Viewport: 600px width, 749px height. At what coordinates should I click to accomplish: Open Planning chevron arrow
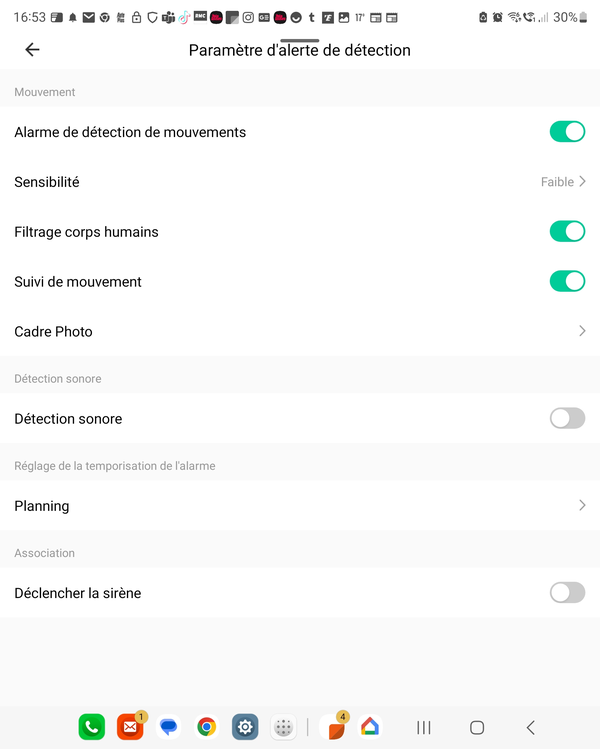582,505
